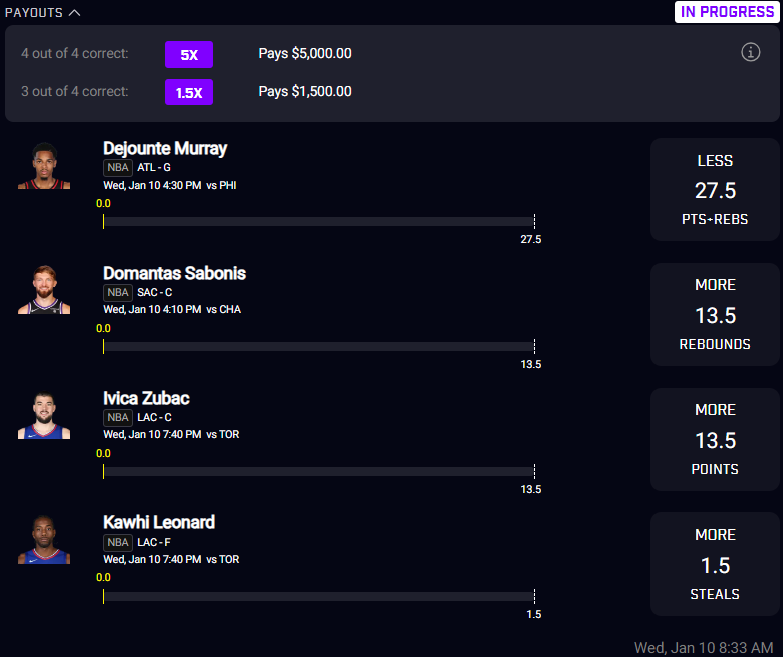Click the Ivica Zubac name

(x=146, y=398)
